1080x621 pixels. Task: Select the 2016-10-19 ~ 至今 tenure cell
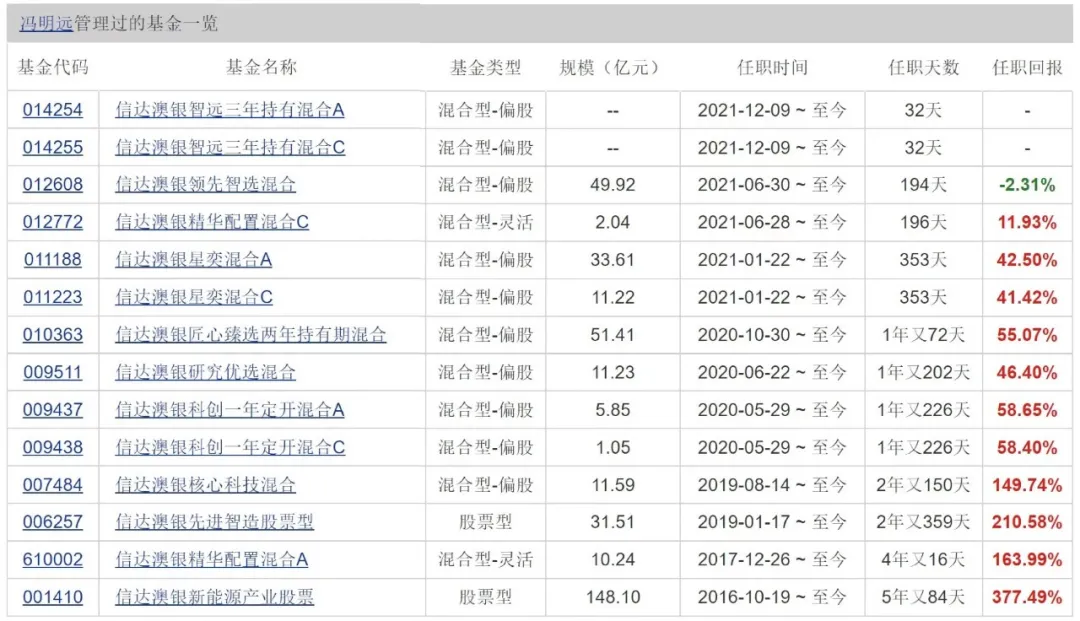(x=772, y=597)
